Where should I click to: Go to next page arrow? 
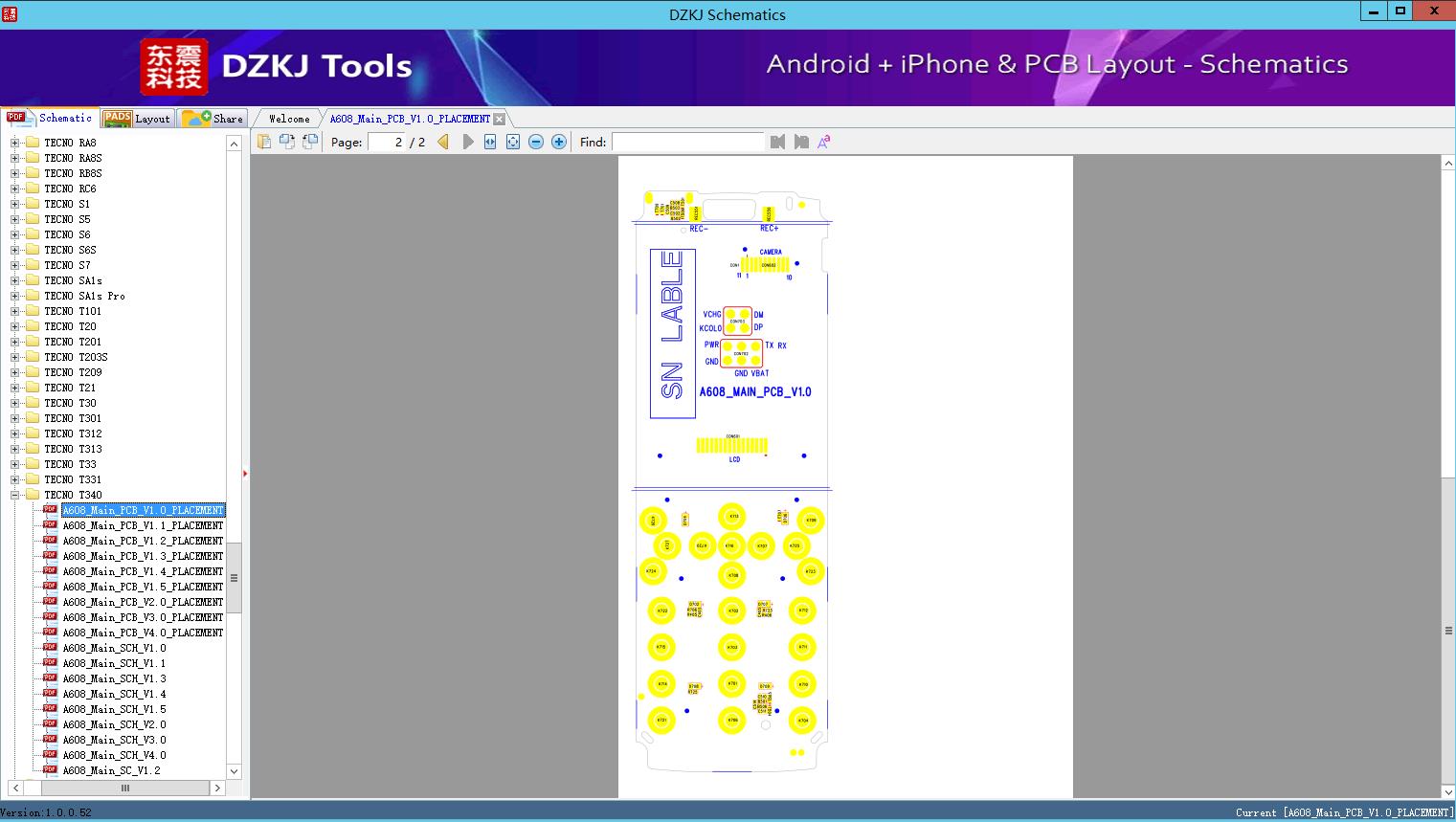point(468,142)
